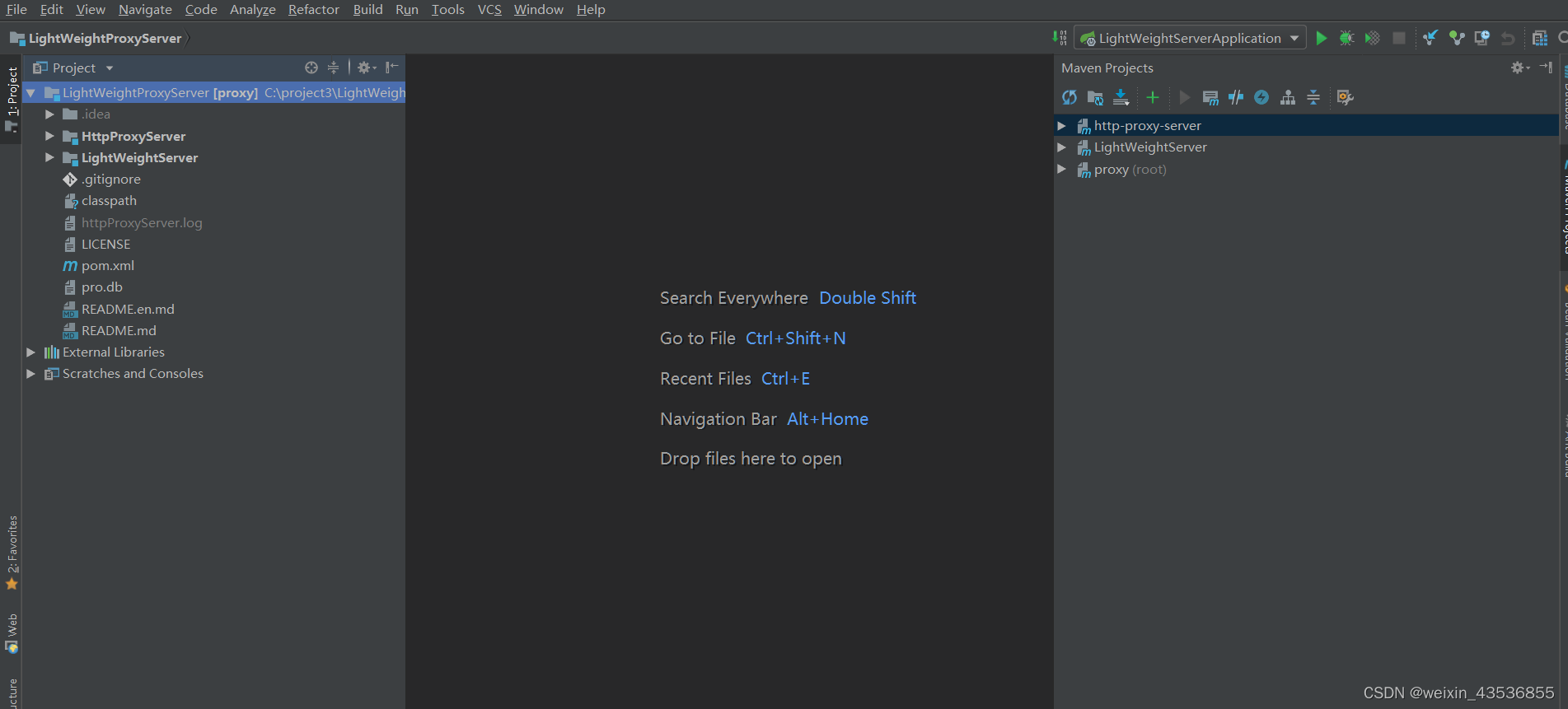The width and height of the screenshot is (1568, 709).
Task: Toggle Maven offline mode
Action: [1236, 97]
